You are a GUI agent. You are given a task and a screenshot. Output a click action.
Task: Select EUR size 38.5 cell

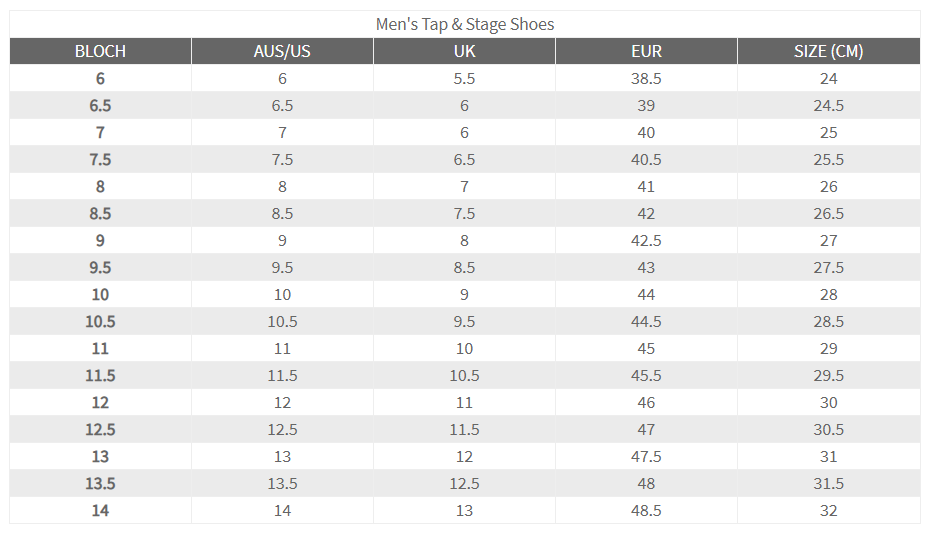646,78
